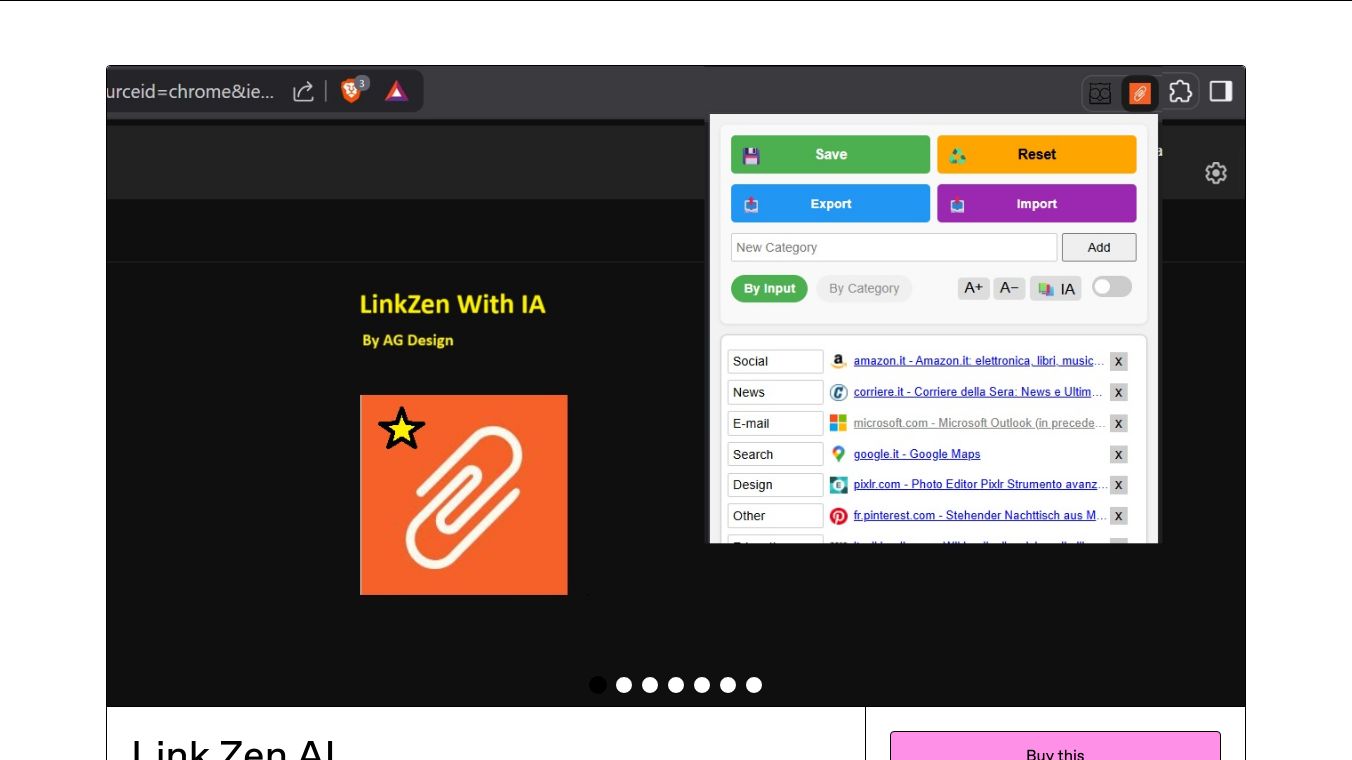This screenshot has height=760, width=1352.
Task: Click the "LinkZen With IA" heading text
Action: pyautogui.click(x=452, y=304)
